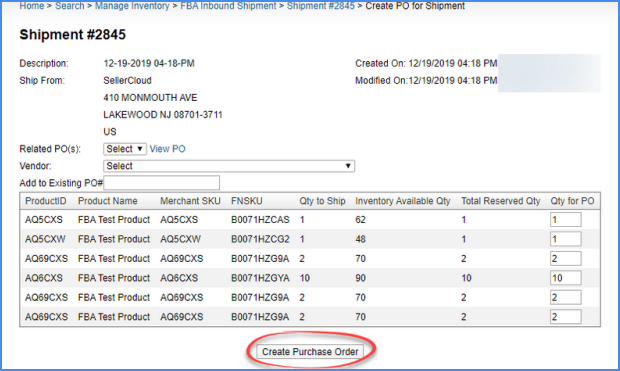
Task: Return to Shipment #2845 breadcrumb
Action: pyautogui.click(x=321, y=6)
